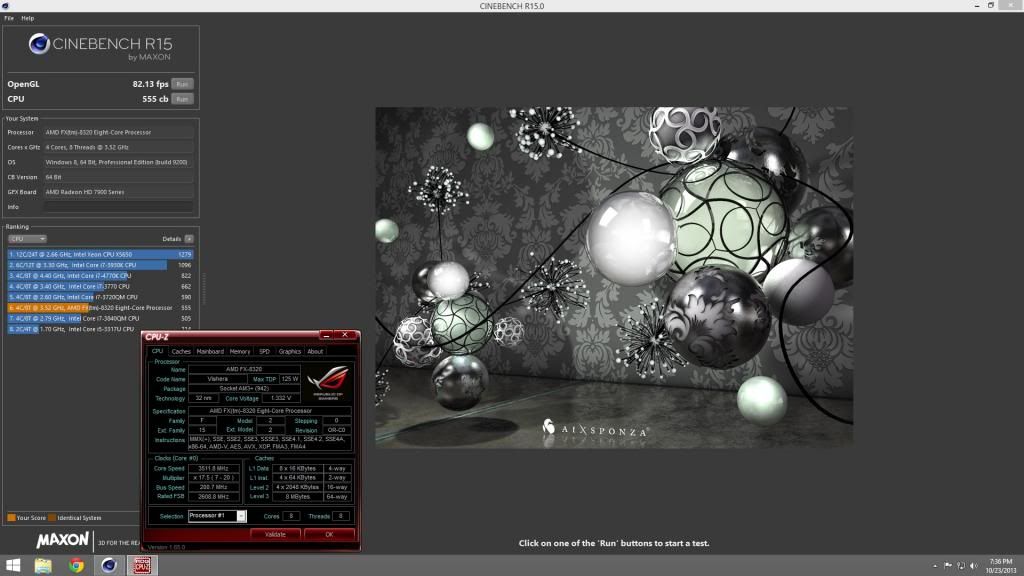Viewport: 1024px width, 576px height.
Task: Click the CPU-Z taskbar icon
Action: pyautogui.click(x=142, y=565)
